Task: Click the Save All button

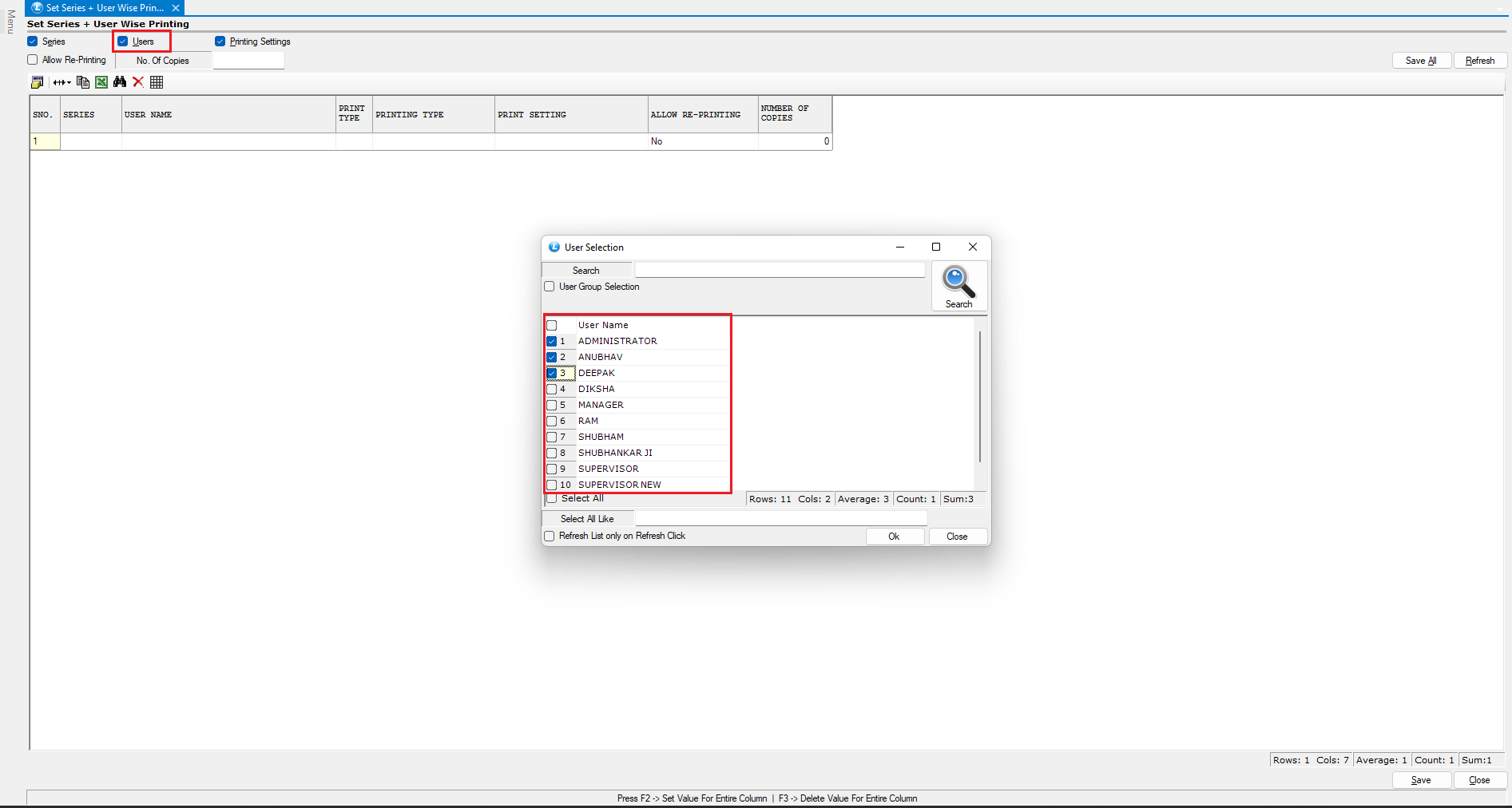Action: coord(1421,61)
